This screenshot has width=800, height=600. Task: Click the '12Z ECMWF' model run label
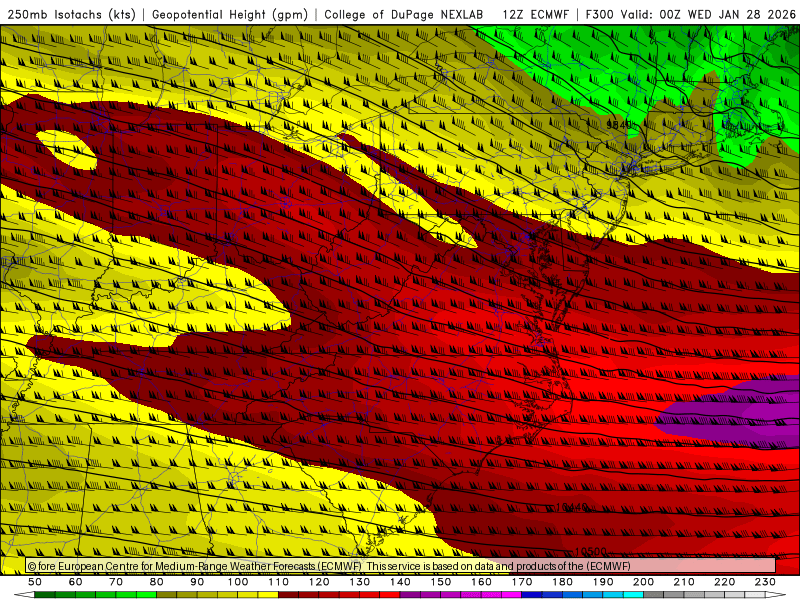(x=535, y=14)
